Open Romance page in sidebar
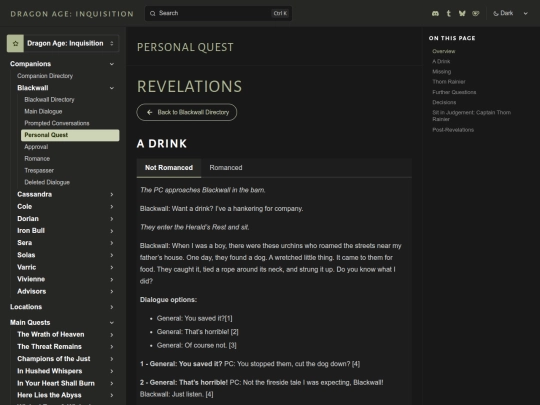The image size is (540, 405). tap(37, 159)
